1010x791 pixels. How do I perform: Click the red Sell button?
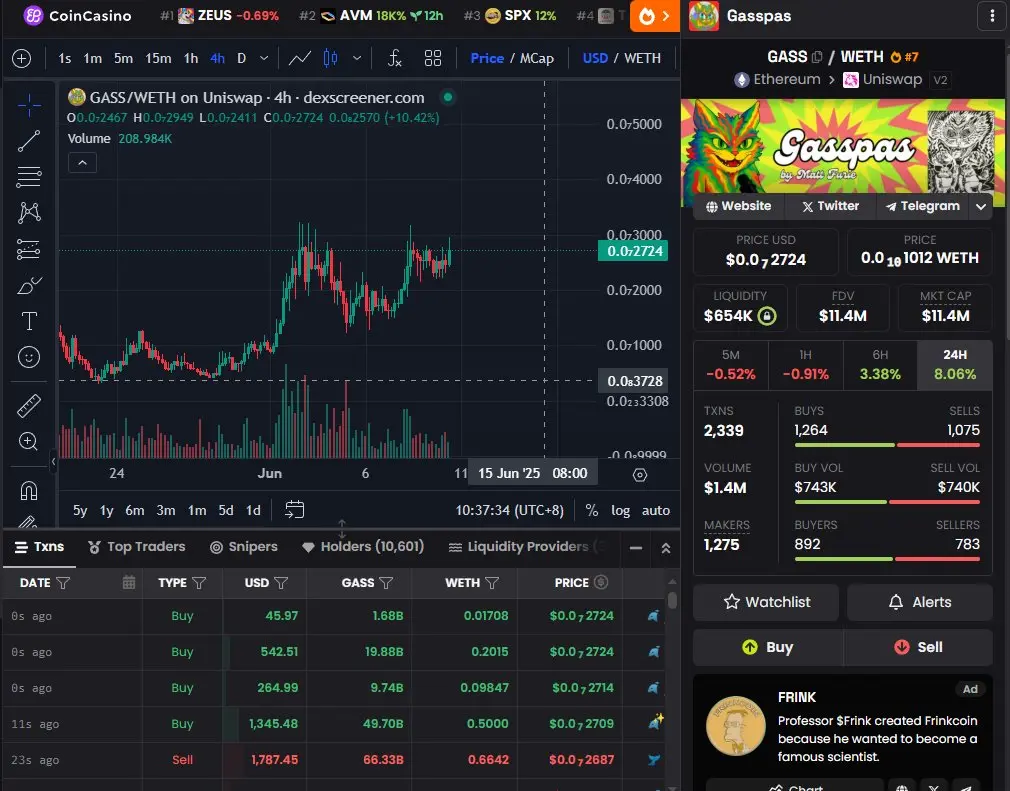pos(919,647)
